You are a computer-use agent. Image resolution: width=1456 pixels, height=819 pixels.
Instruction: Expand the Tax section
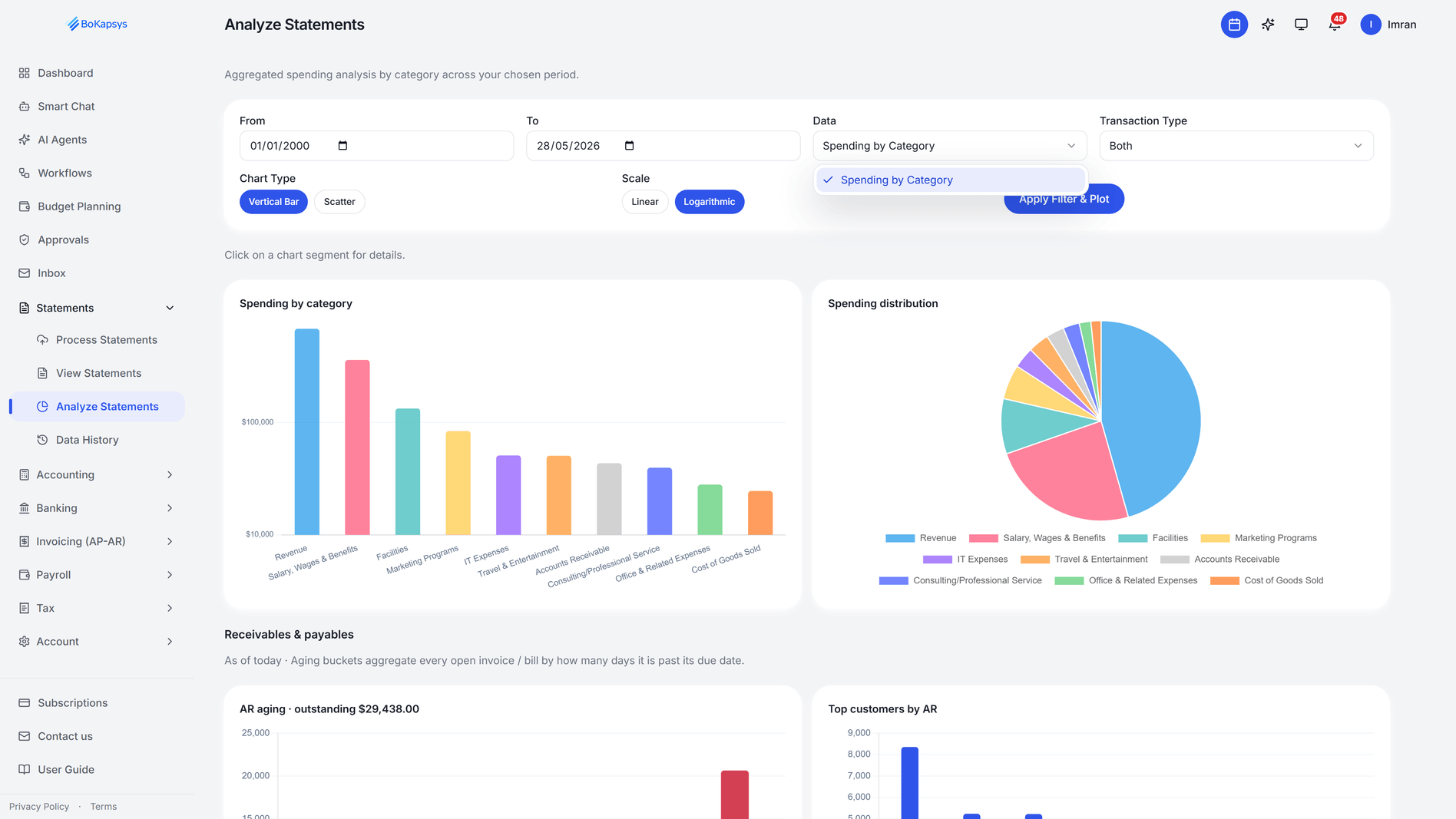point(97,608)
